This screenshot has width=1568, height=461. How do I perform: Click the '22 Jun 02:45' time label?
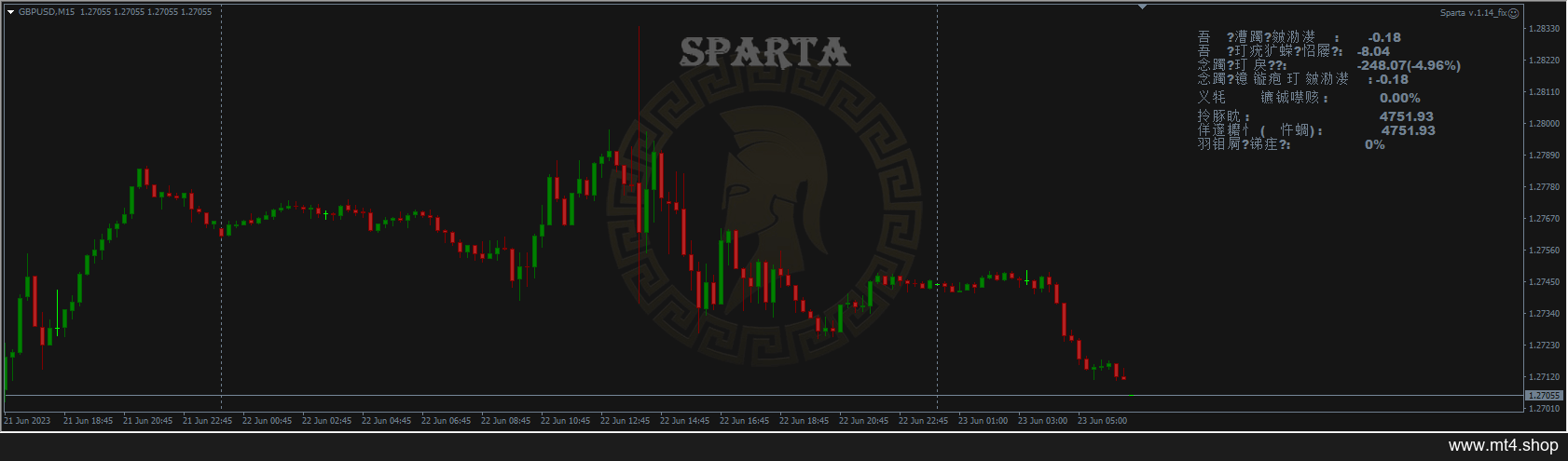(326, 421)
